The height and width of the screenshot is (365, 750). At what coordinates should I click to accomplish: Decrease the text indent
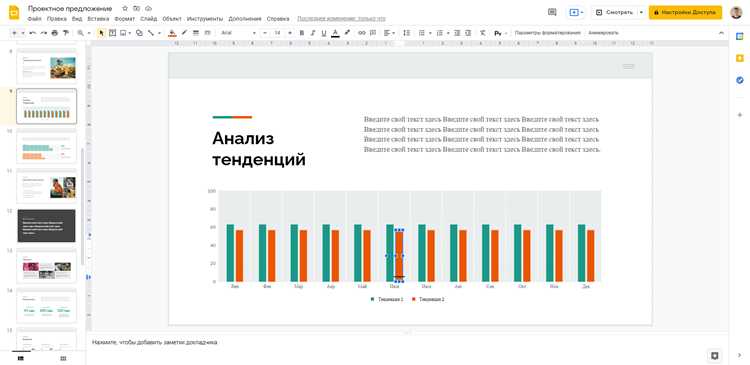click(457, 33)
